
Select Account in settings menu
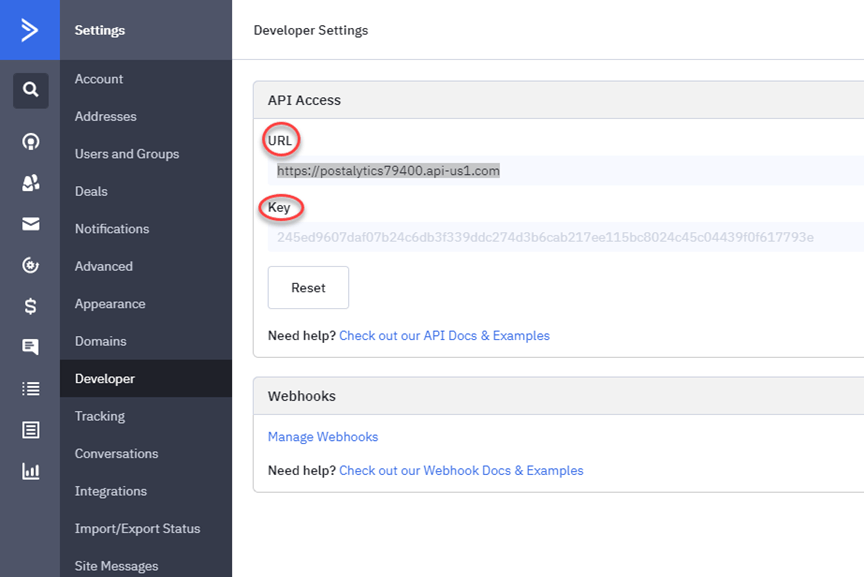pyautogui.click(x=99, y=79)
